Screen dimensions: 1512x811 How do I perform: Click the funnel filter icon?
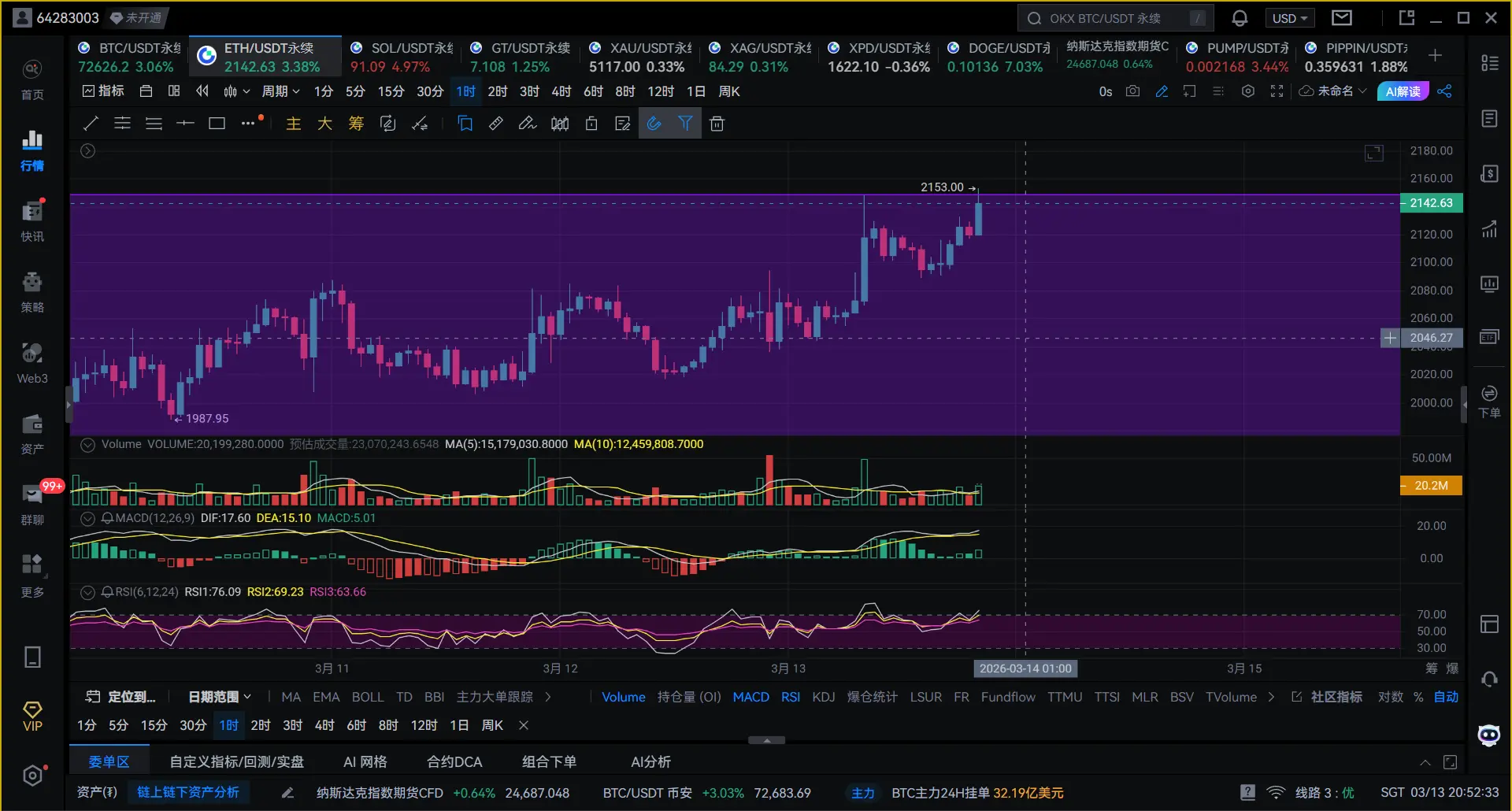click(685, 124)
